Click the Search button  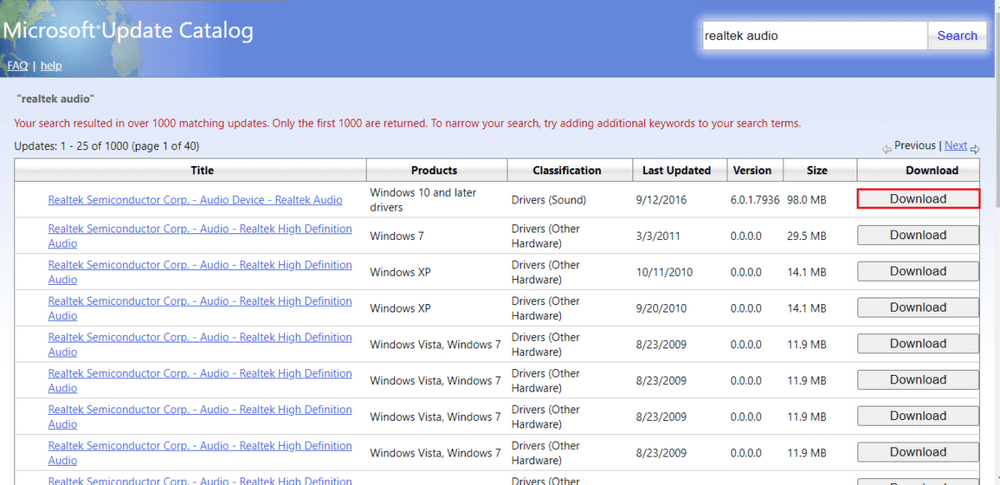pos(956,36)
